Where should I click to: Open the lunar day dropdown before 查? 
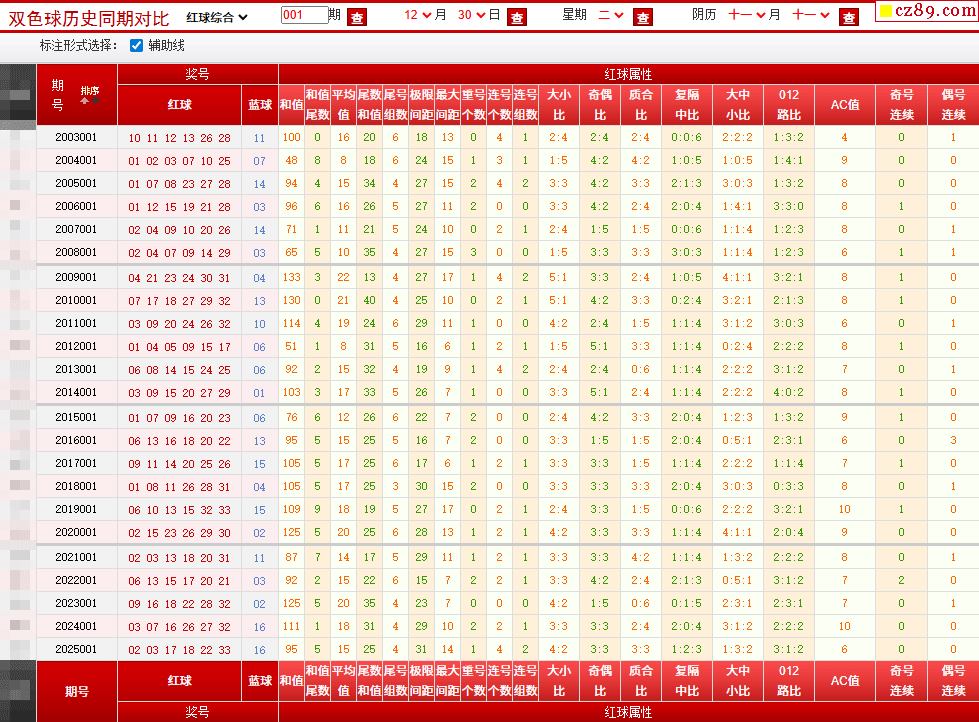pyautogui.click(x=810, y=16)
